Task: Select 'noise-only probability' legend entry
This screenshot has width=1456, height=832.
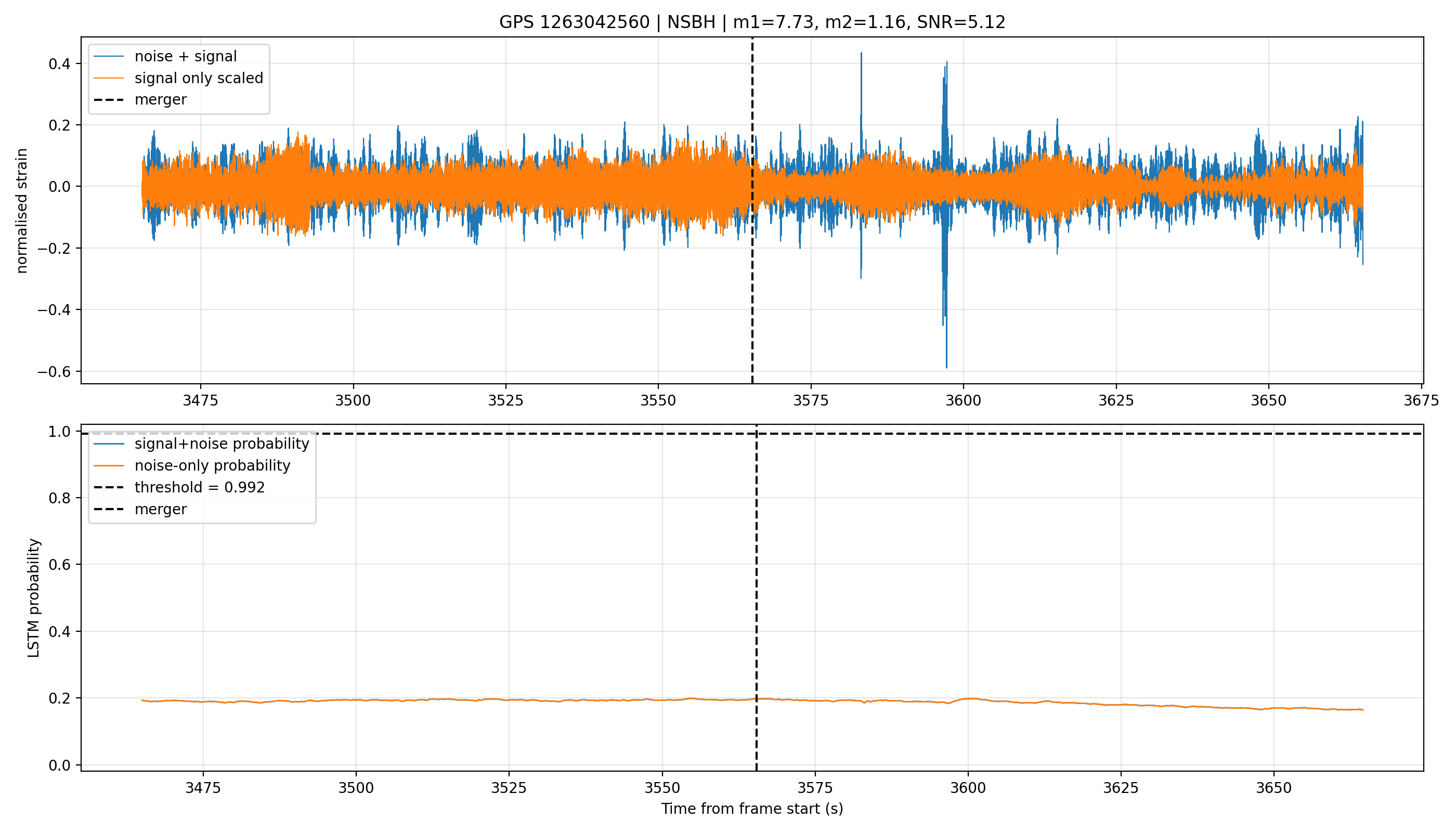Action: coord(191,465)
